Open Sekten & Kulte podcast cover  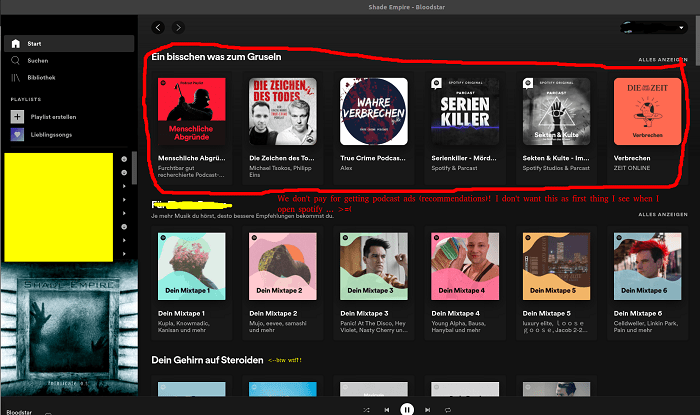point(556,112)
